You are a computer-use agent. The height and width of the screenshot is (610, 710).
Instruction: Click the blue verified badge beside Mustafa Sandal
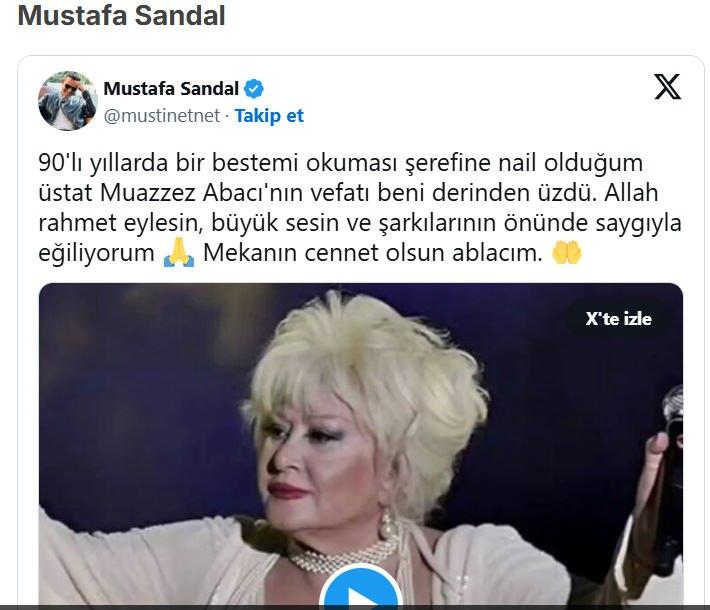(x=254, y=88)
